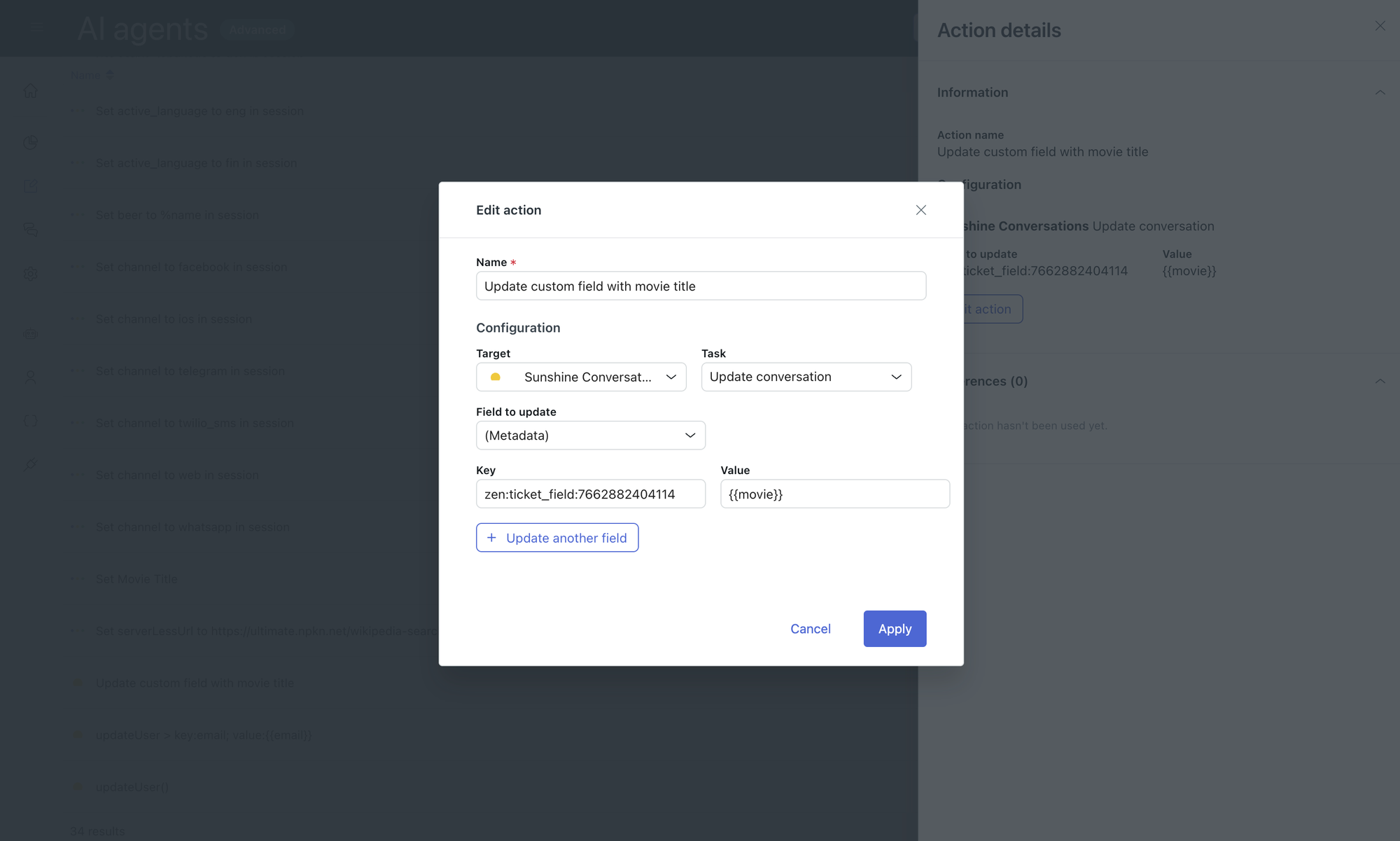Click the bot icon in sidebar
Image resolution: width=1400 pixels, height=841 pixels.
tap(31, 334)
